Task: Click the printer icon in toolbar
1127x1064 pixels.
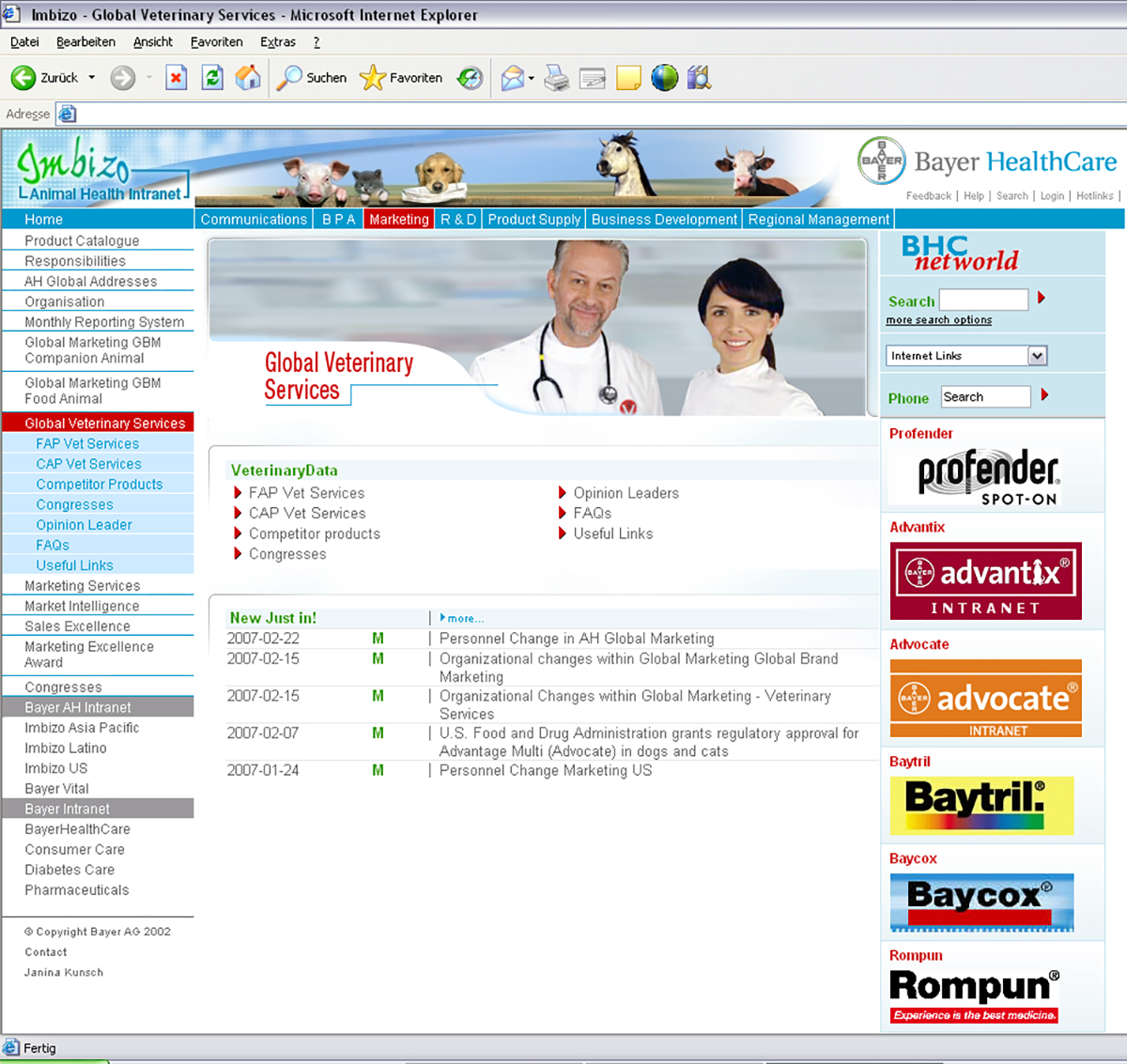Action: (x=557, y=78)
